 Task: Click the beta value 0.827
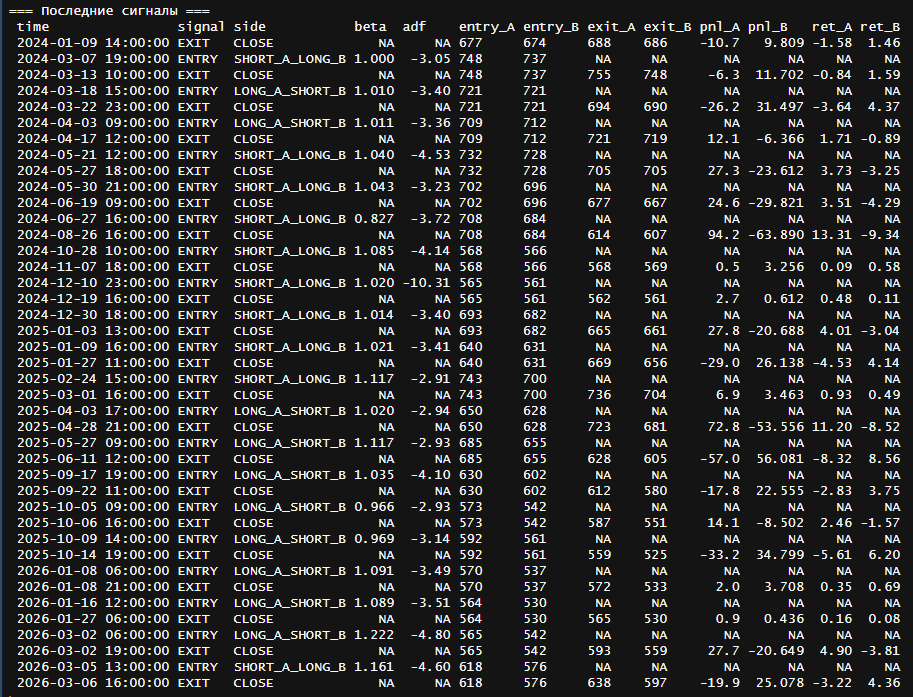point(374,219)
